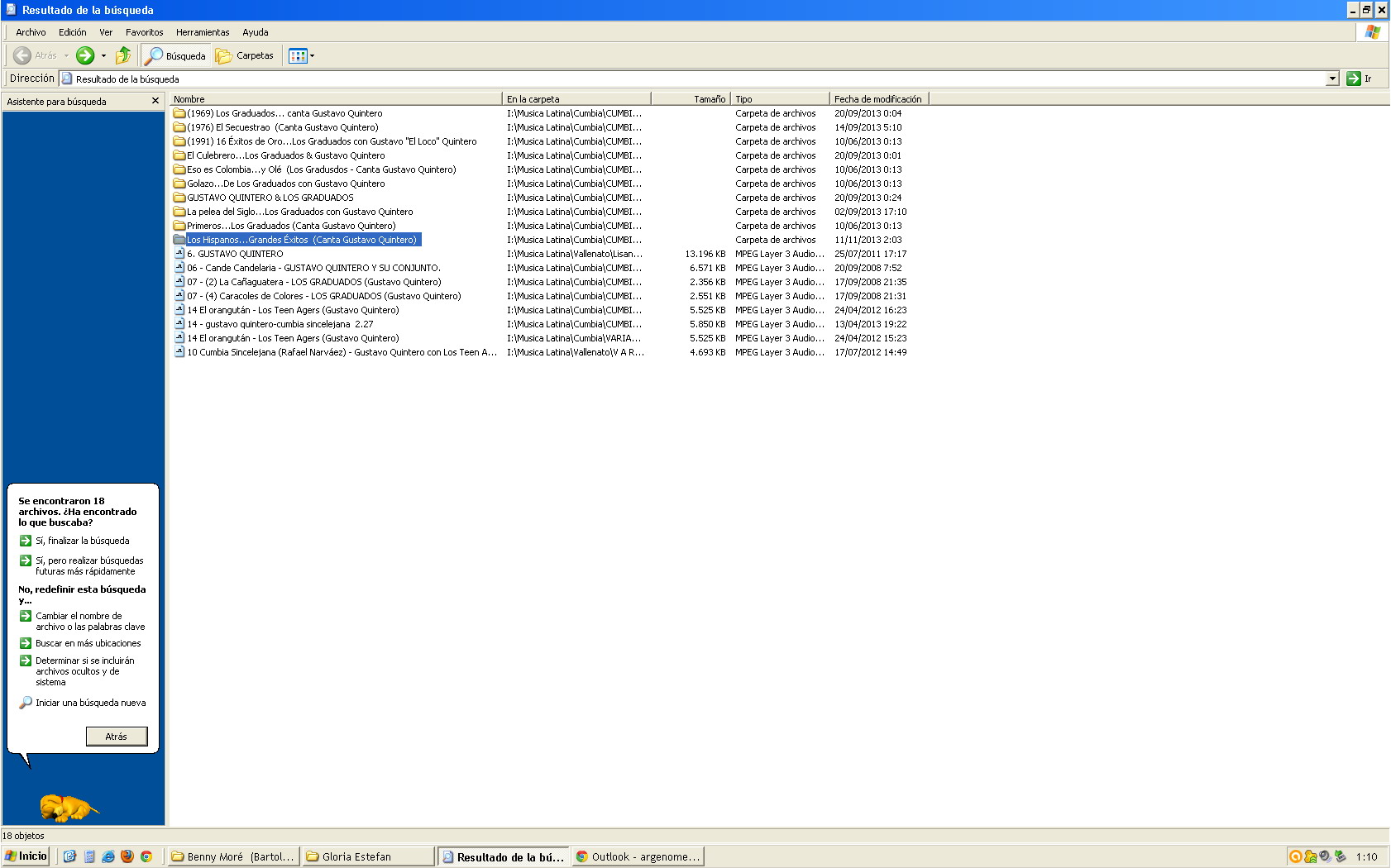Click magnifier icon to start new search
The width and height of the screenshot is (1391, 868).
click(x=26, y=703)
